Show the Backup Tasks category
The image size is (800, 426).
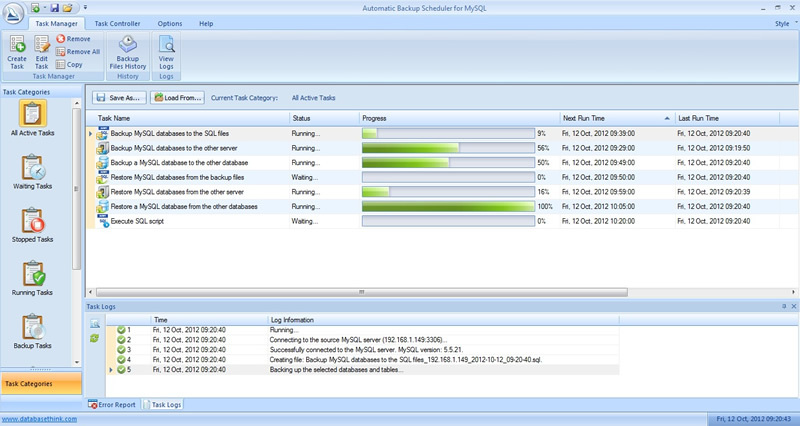(33, 332)
